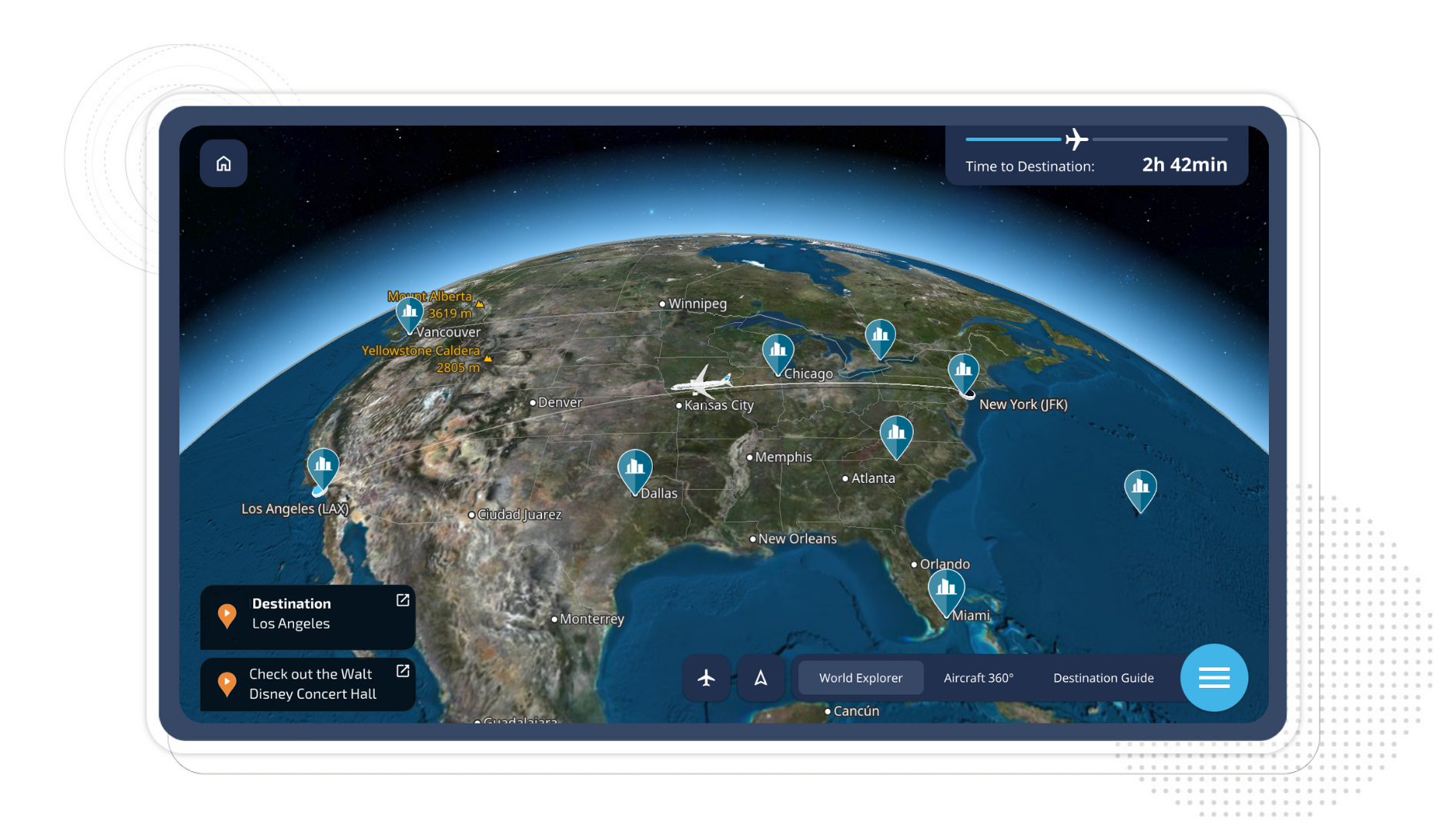Select the north arrow navigation button
The width and height of the screenshot is (1456, 832).
point(761,678)
